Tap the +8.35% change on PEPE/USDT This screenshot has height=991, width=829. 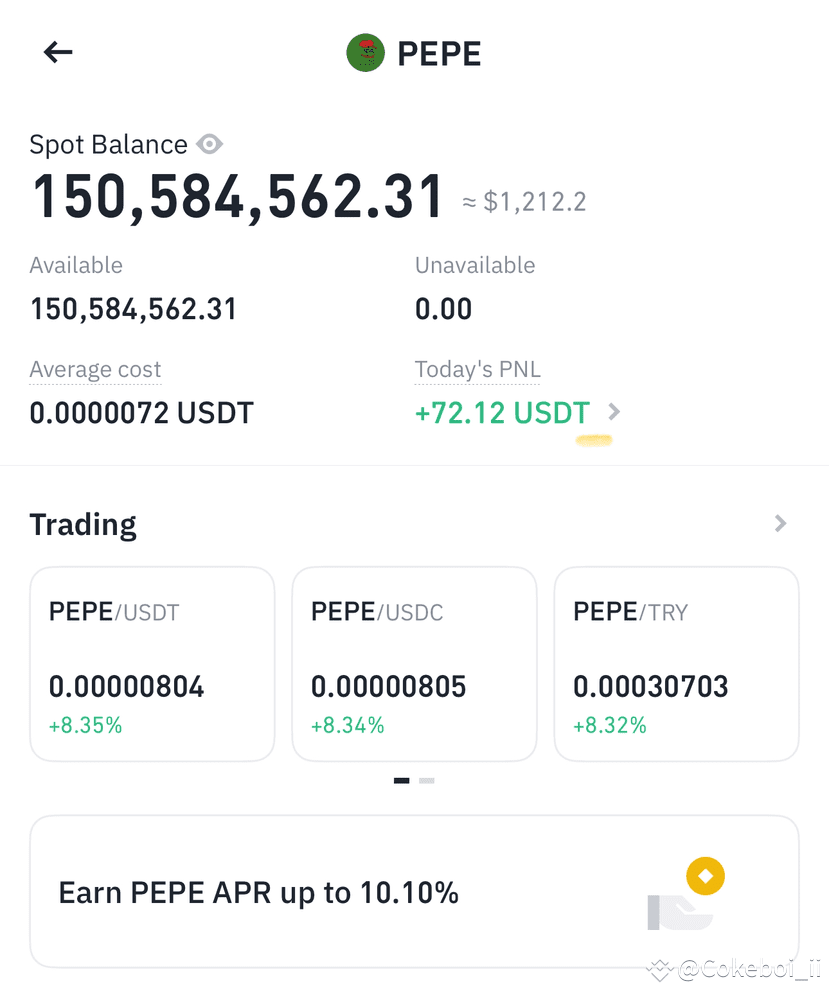pos(85,725)
